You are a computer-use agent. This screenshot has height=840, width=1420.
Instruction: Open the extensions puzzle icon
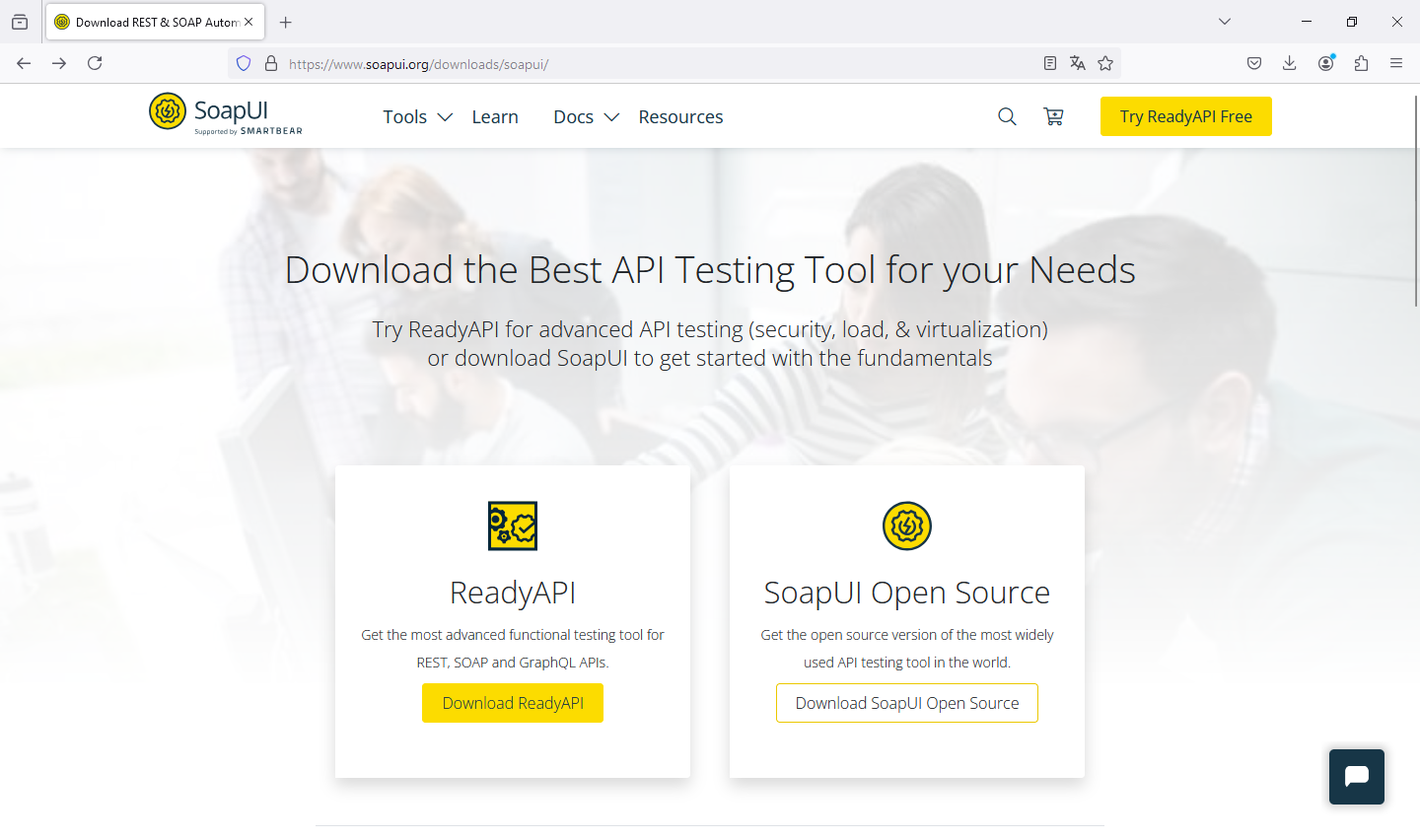click(x=1361, y=63)
